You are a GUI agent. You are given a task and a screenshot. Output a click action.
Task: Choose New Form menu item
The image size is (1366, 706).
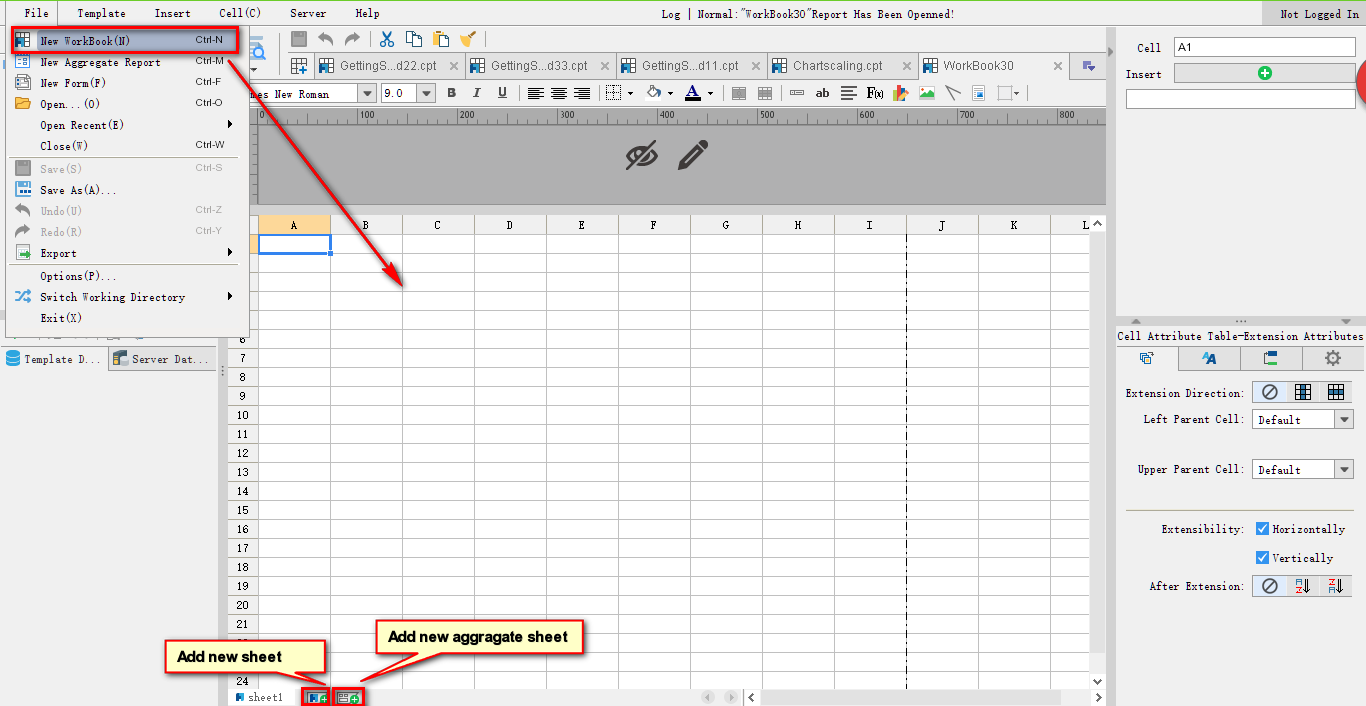coord(127,83)
